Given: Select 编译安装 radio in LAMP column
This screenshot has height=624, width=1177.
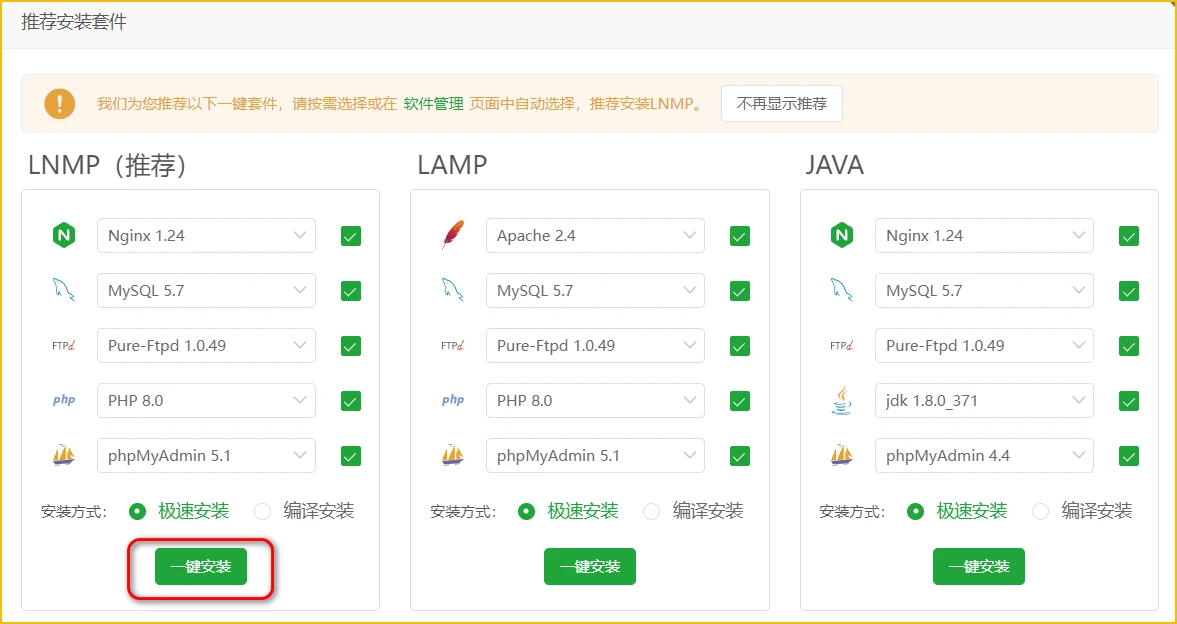Looking at the screenshot, I should [x=652, y=512].
